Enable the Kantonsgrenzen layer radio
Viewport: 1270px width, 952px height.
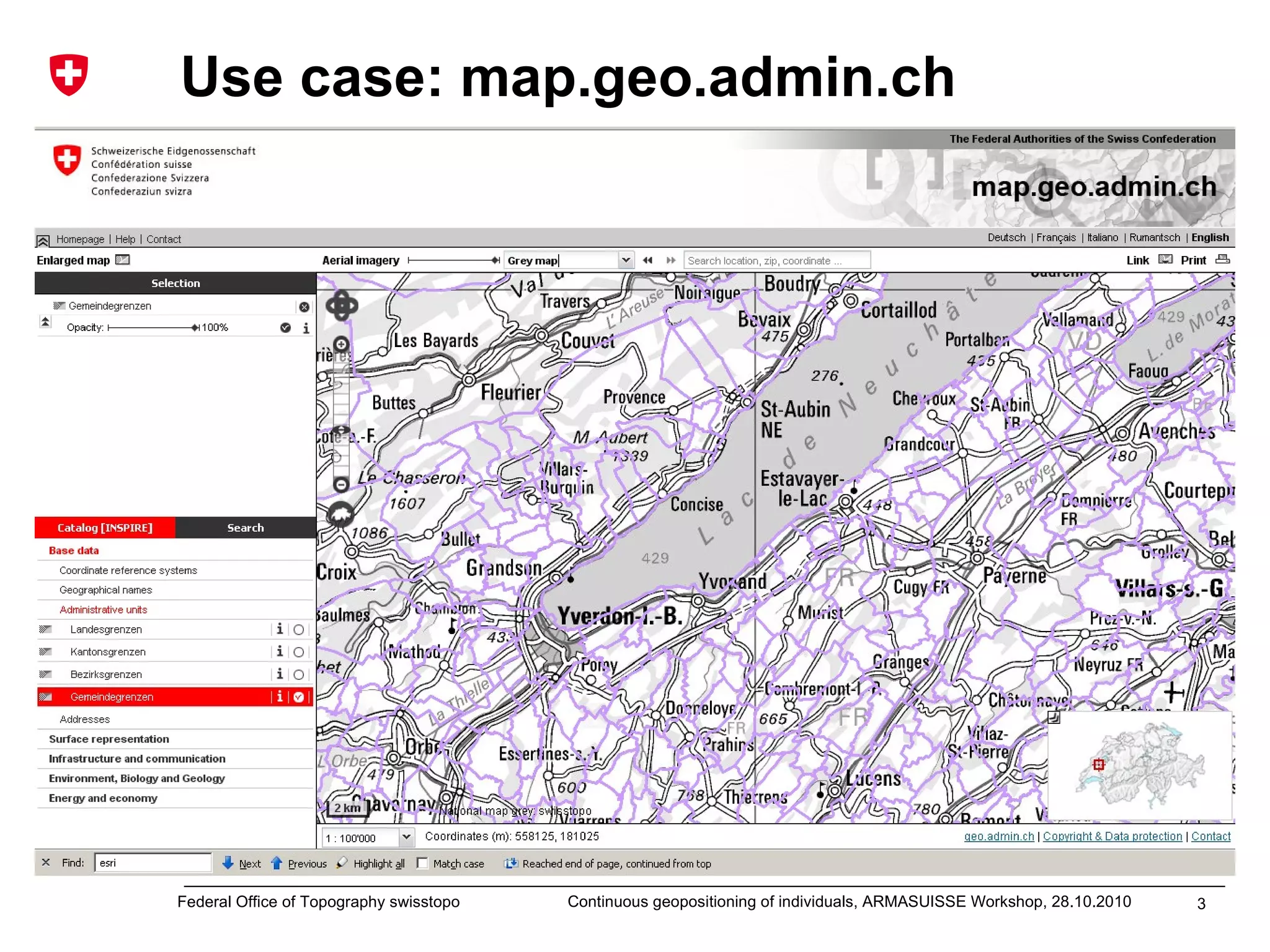click(299, 652)
